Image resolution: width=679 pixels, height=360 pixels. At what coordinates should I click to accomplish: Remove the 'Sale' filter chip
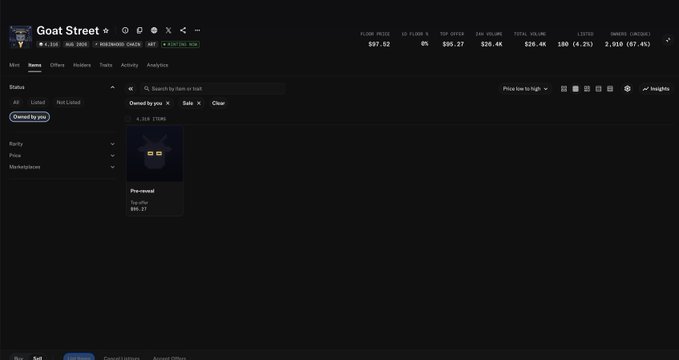[199, 103]
